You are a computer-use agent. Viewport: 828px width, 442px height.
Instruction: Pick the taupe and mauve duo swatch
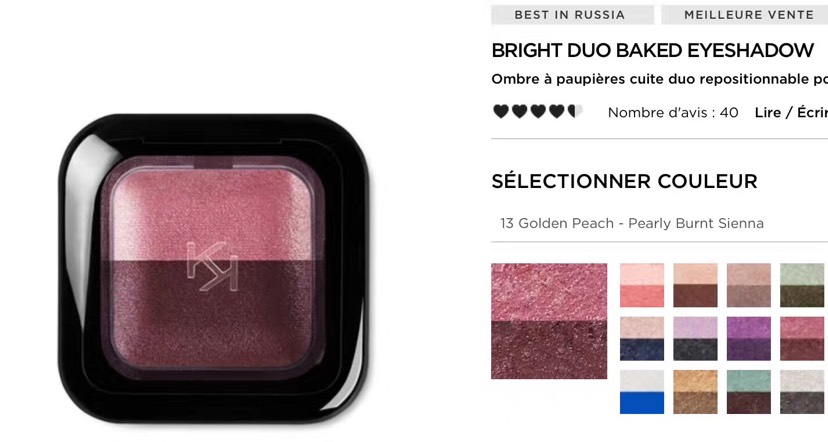coord(748,285)
